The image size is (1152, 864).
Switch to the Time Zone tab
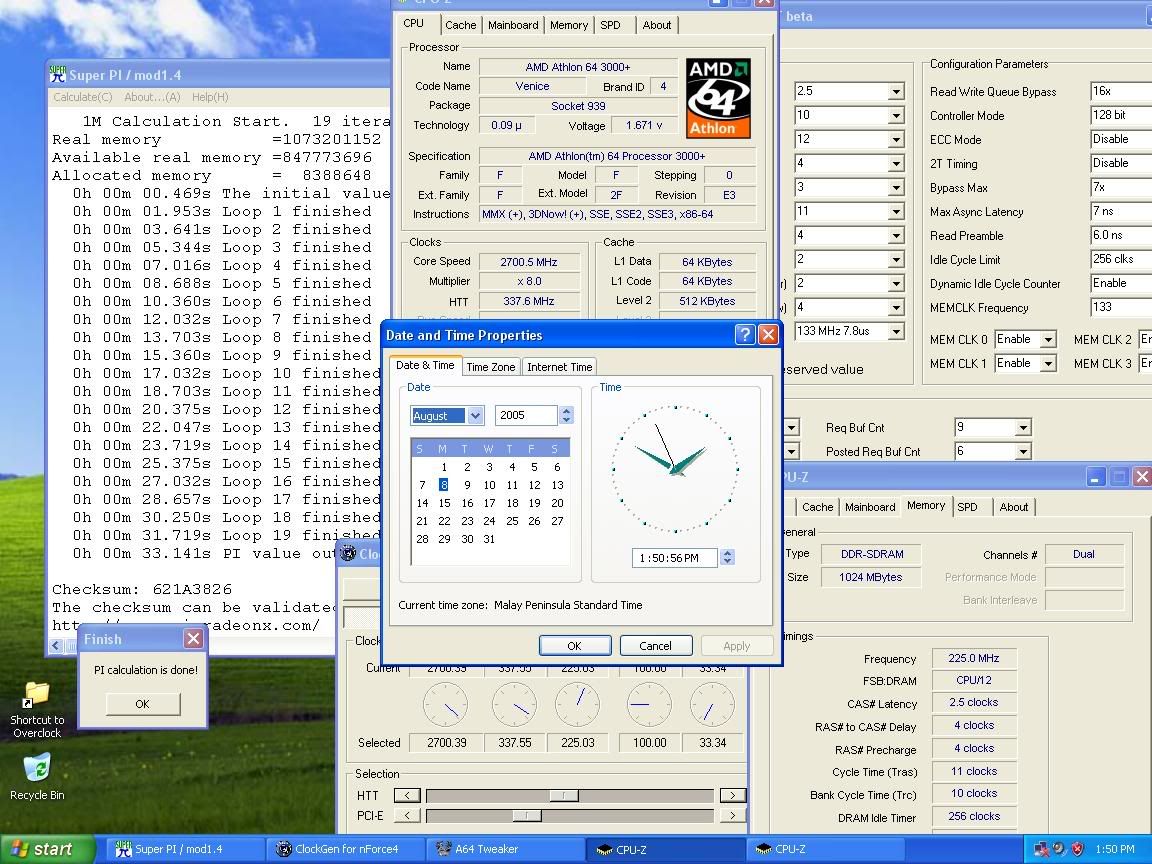(x=490, y=366)
